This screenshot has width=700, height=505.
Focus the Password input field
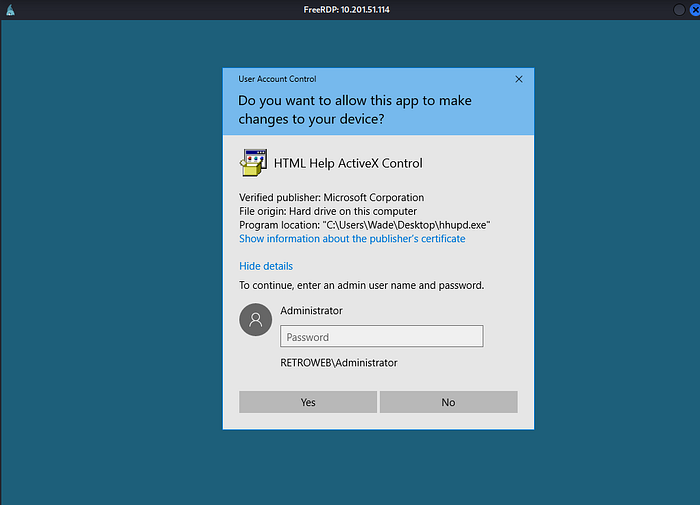coord(382,336)
